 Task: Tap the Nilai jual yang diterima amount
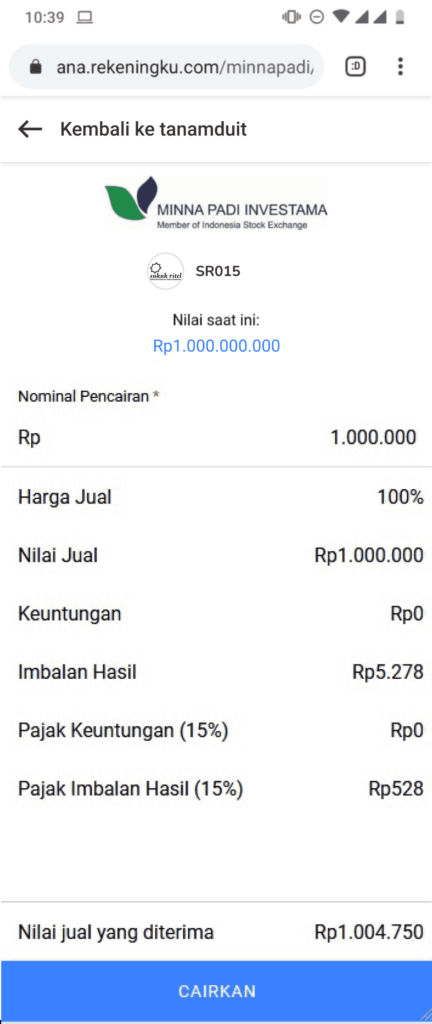tap(369, 932)
